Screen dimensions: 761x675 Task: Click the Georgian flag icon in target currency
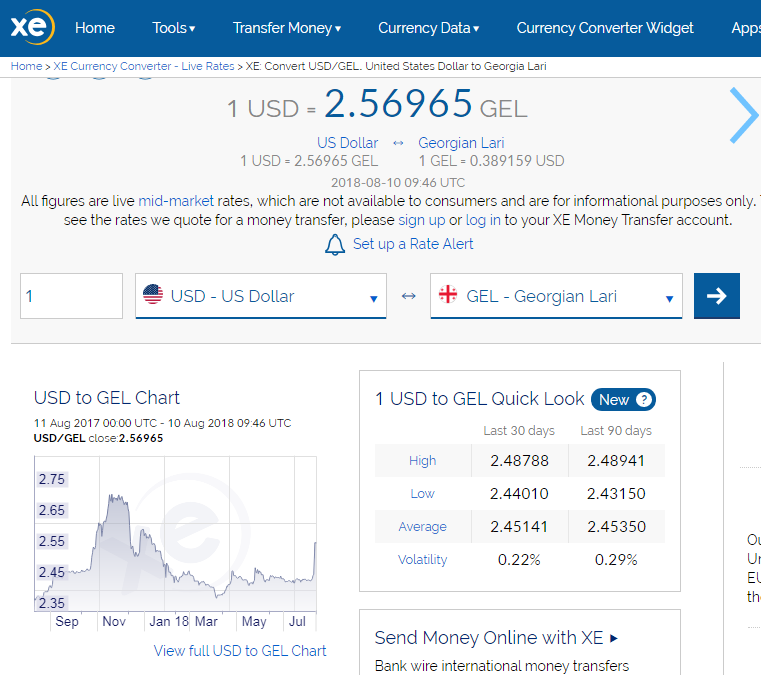[x=449, y=296]
